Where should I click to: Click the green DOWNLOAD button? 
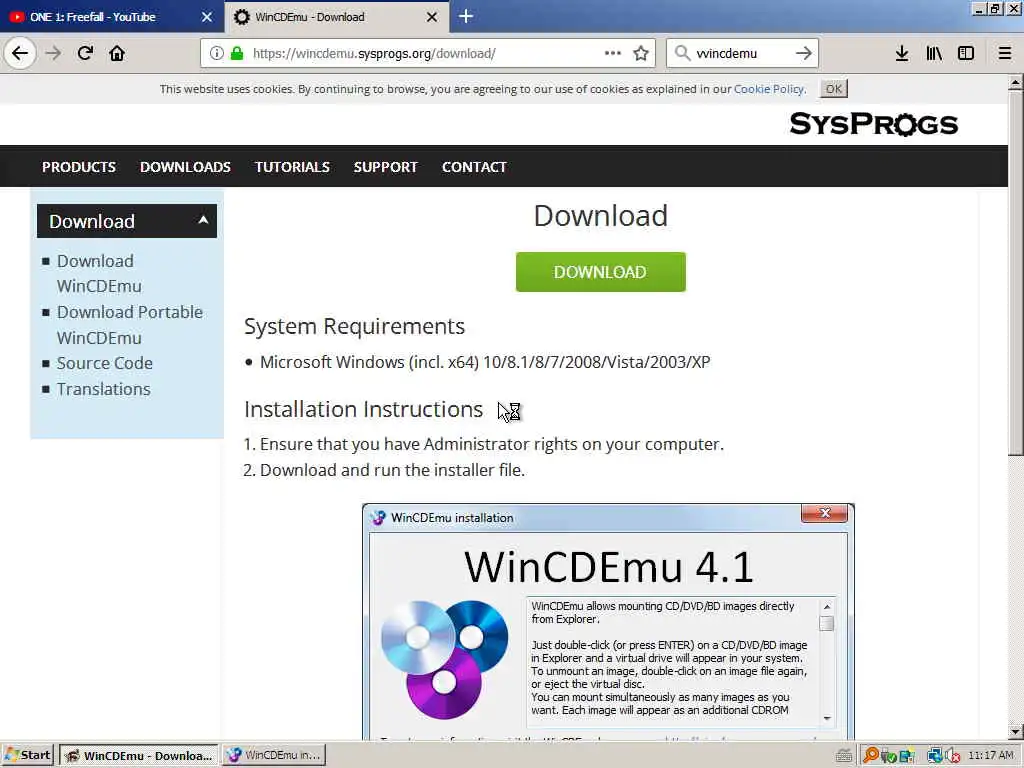point(600,272)
